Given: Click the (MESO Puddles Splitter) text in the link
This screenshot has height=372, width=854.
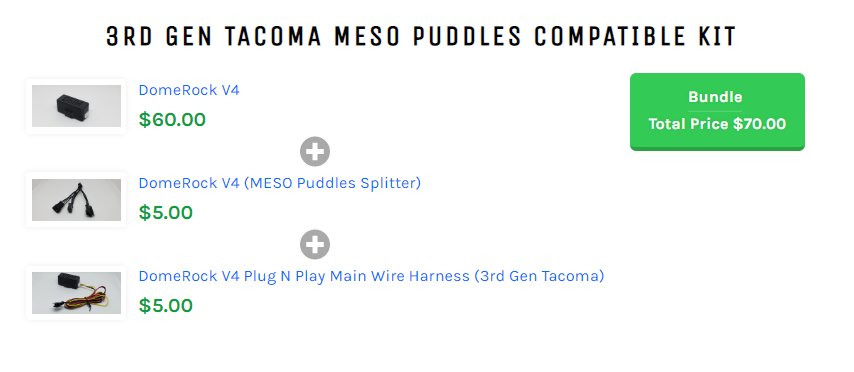Looking at the screenshot, I should tap(332, 183).
